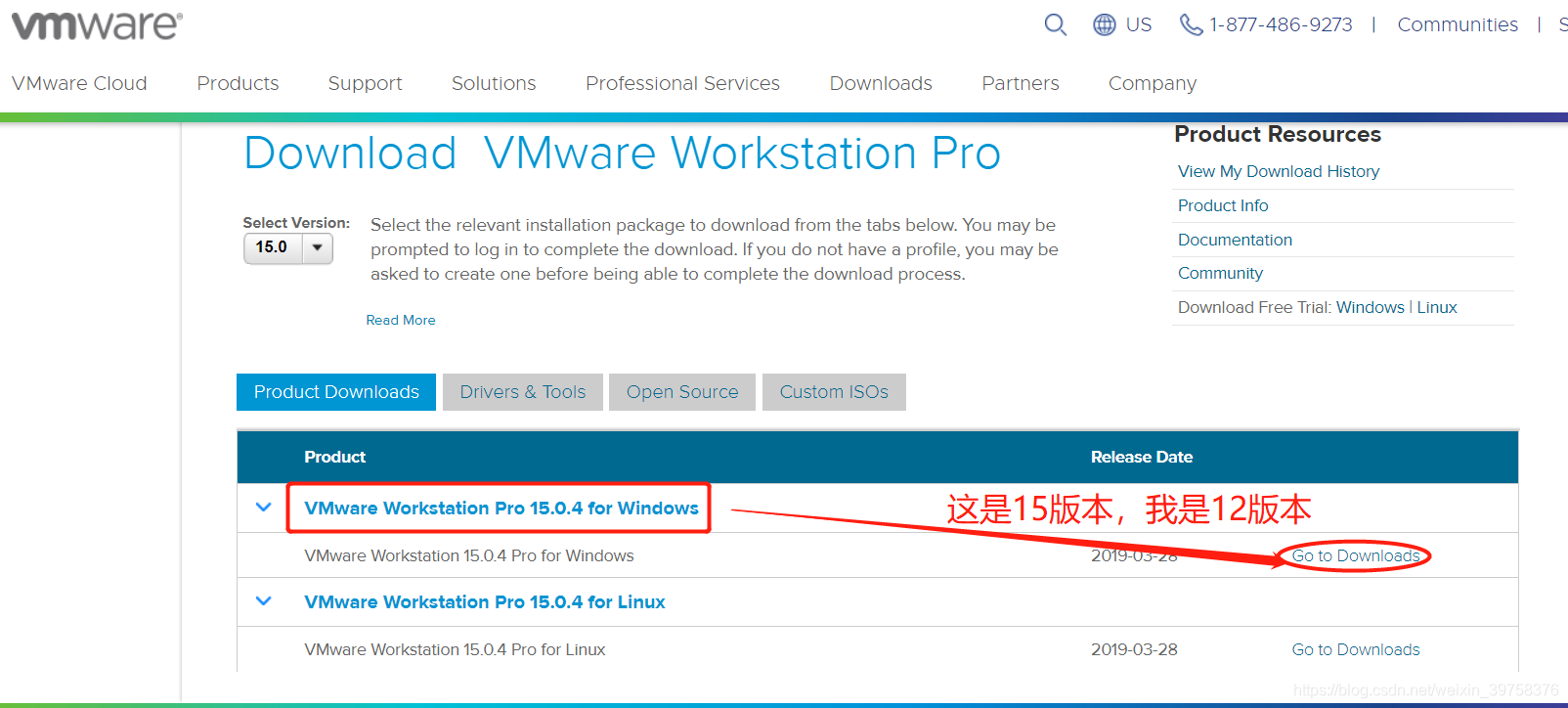
Task: Open the Professional Services menu
Action: pos(682,83)
